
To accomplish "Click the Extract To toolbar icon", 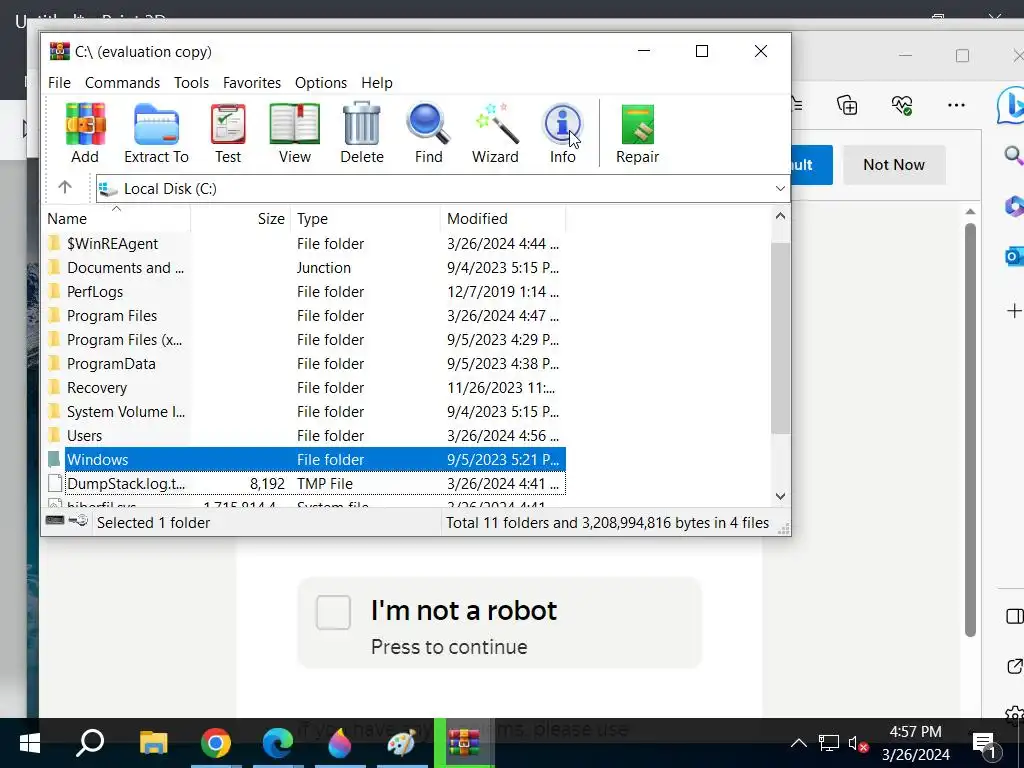I will point(156,133).
